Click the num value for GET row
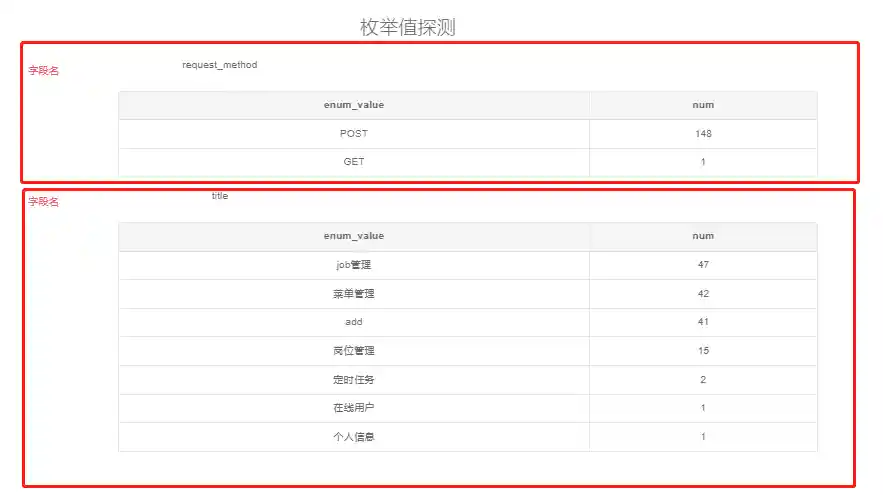Viewport: 883px width, 495px height. [x=703, y=162]
